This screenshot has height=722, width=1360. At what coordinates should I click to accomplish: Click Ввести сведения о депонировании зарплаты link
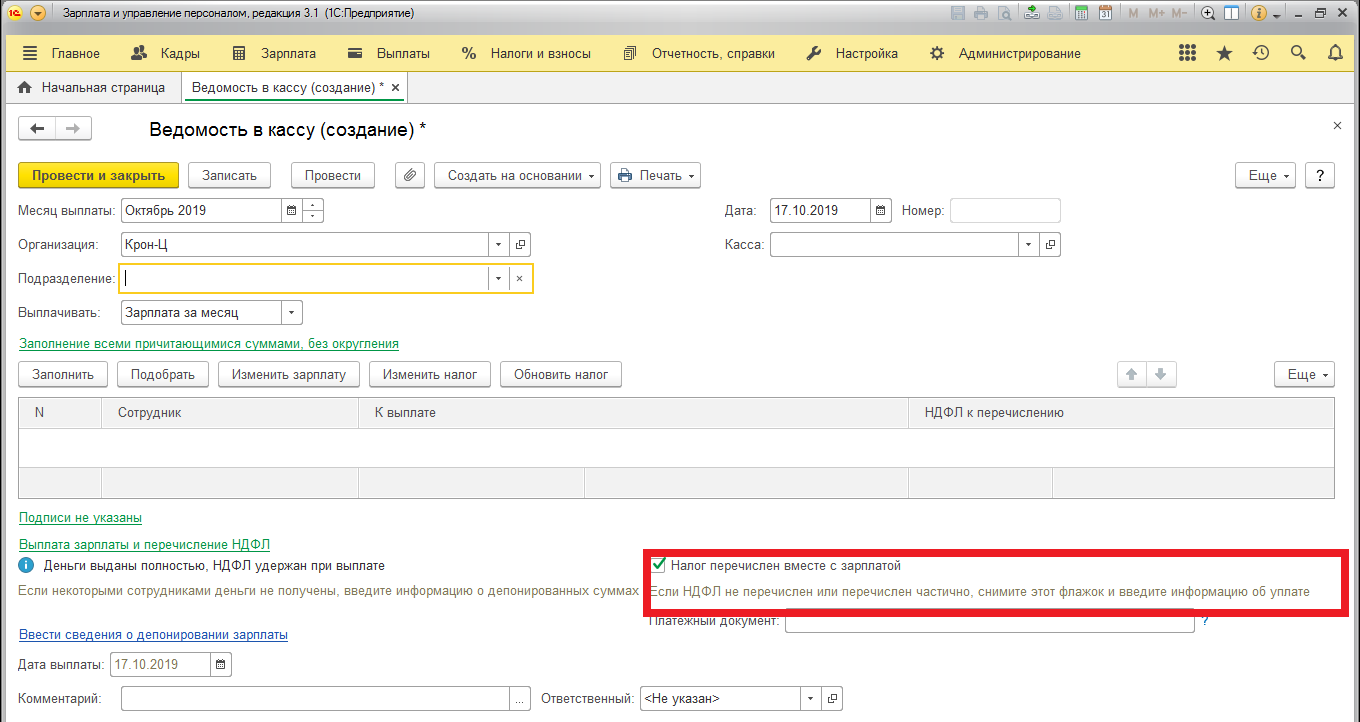tap(153, 635)
